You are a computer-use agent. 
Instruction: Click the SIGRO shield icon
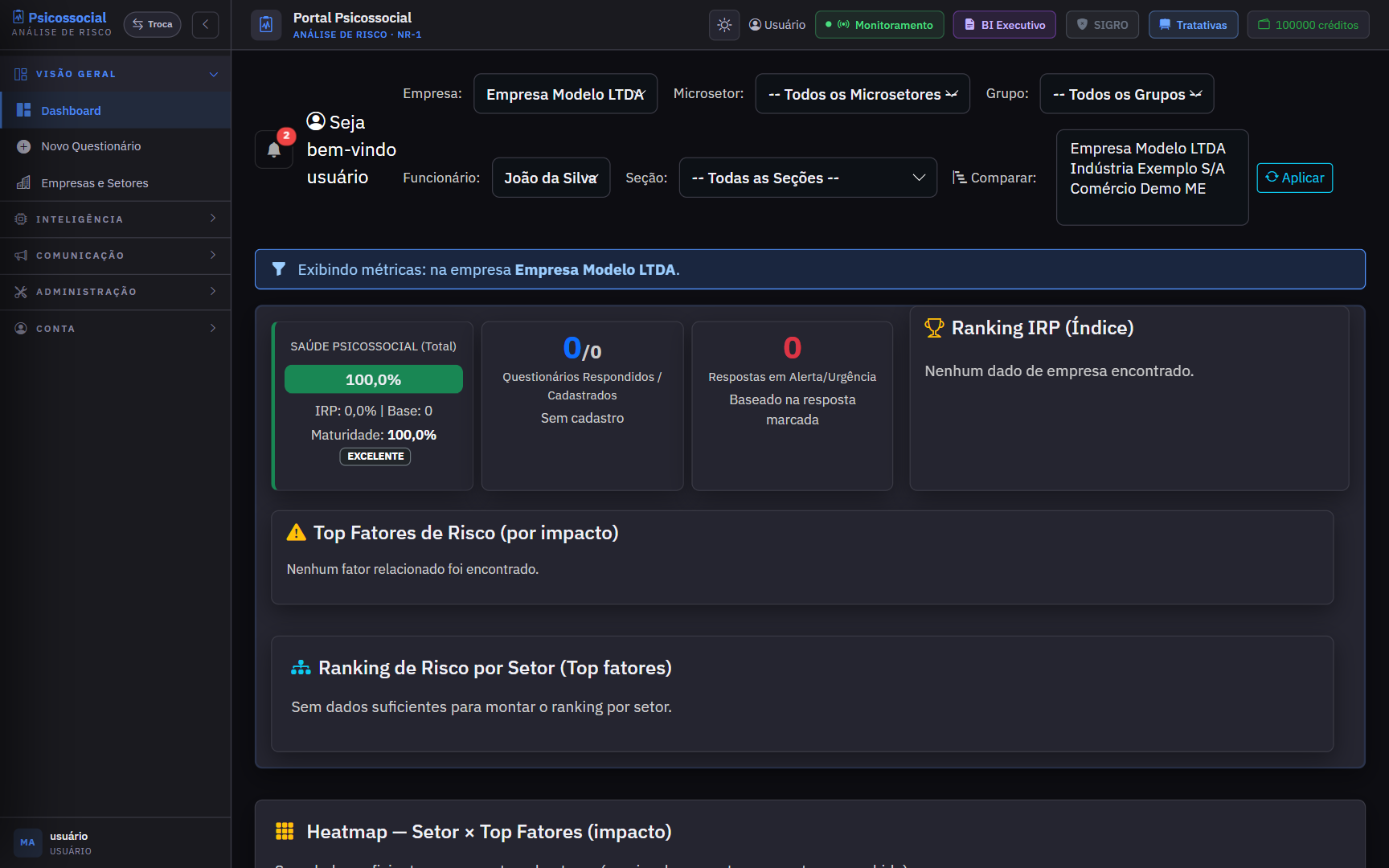point(1082,25)
